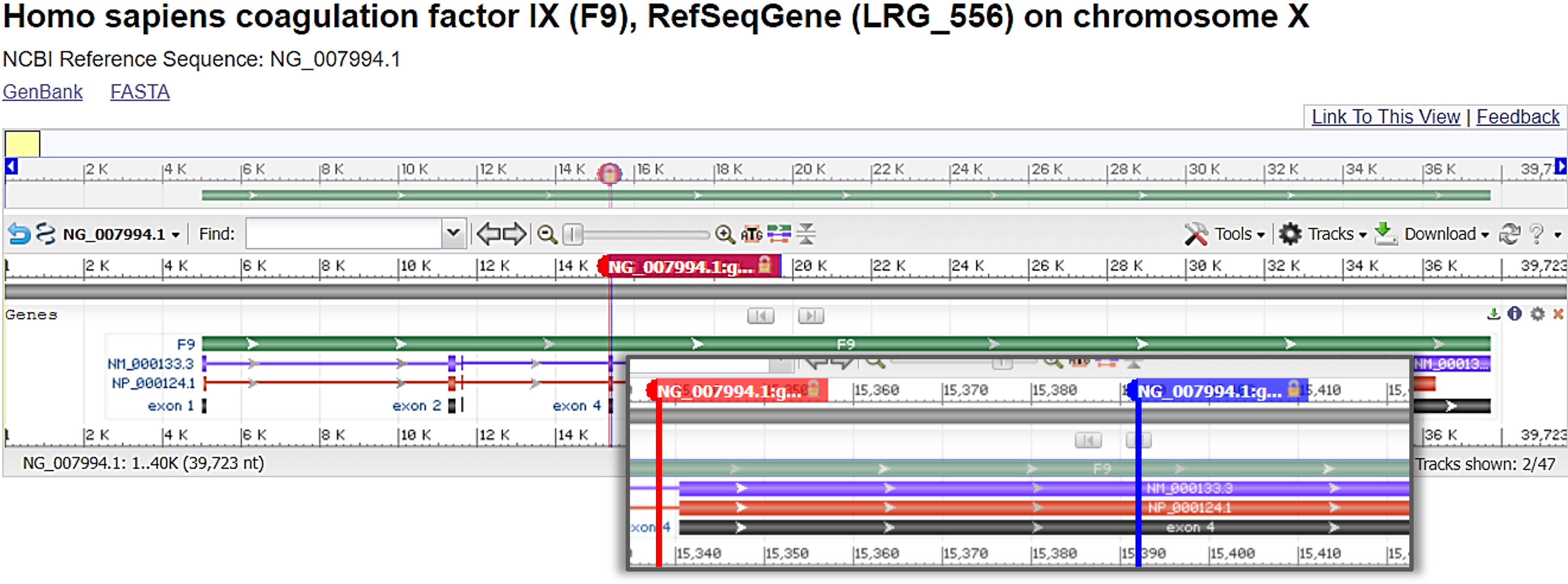Select red NG_007994.1:g... marker label on main ruler

tap(689, 266)
